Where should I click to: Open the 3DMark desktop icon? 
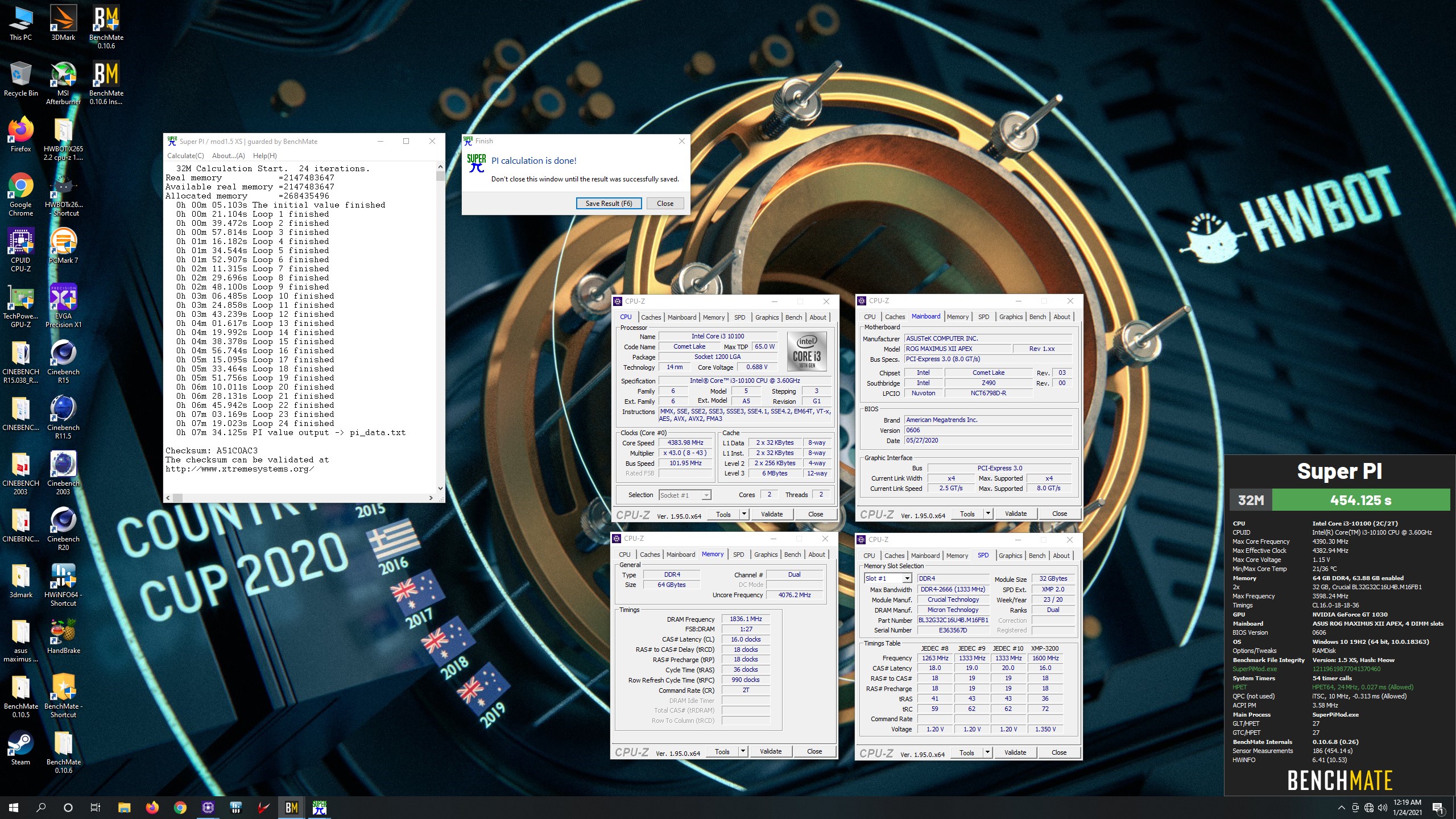click(x=63, y=23)
